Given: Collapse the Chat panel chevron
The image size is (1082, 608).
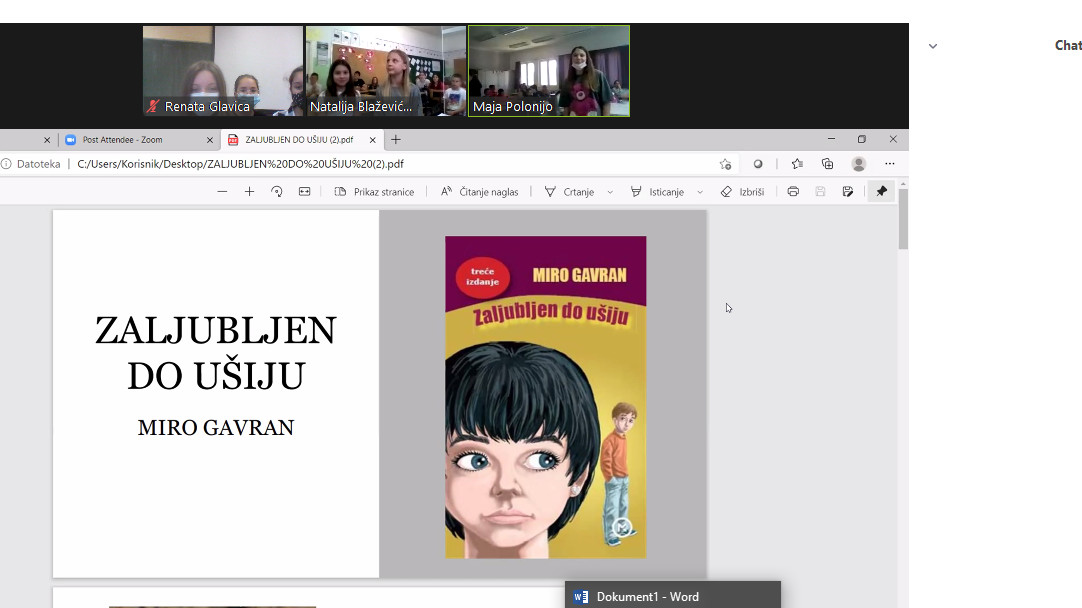Looking at the screenshot, I should tap(933, 46).
